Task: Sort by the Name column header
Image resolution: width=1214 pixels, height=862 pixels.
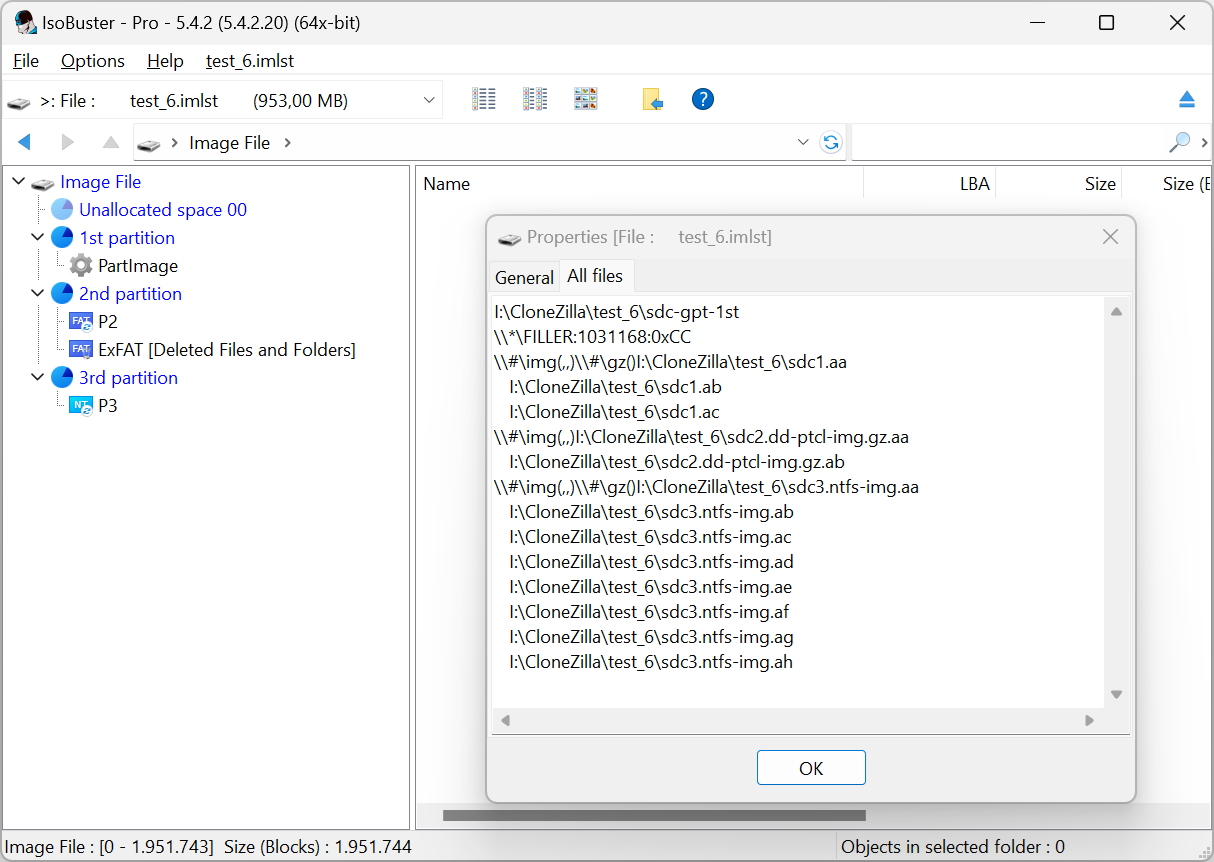Action: (x=639, y=183)
